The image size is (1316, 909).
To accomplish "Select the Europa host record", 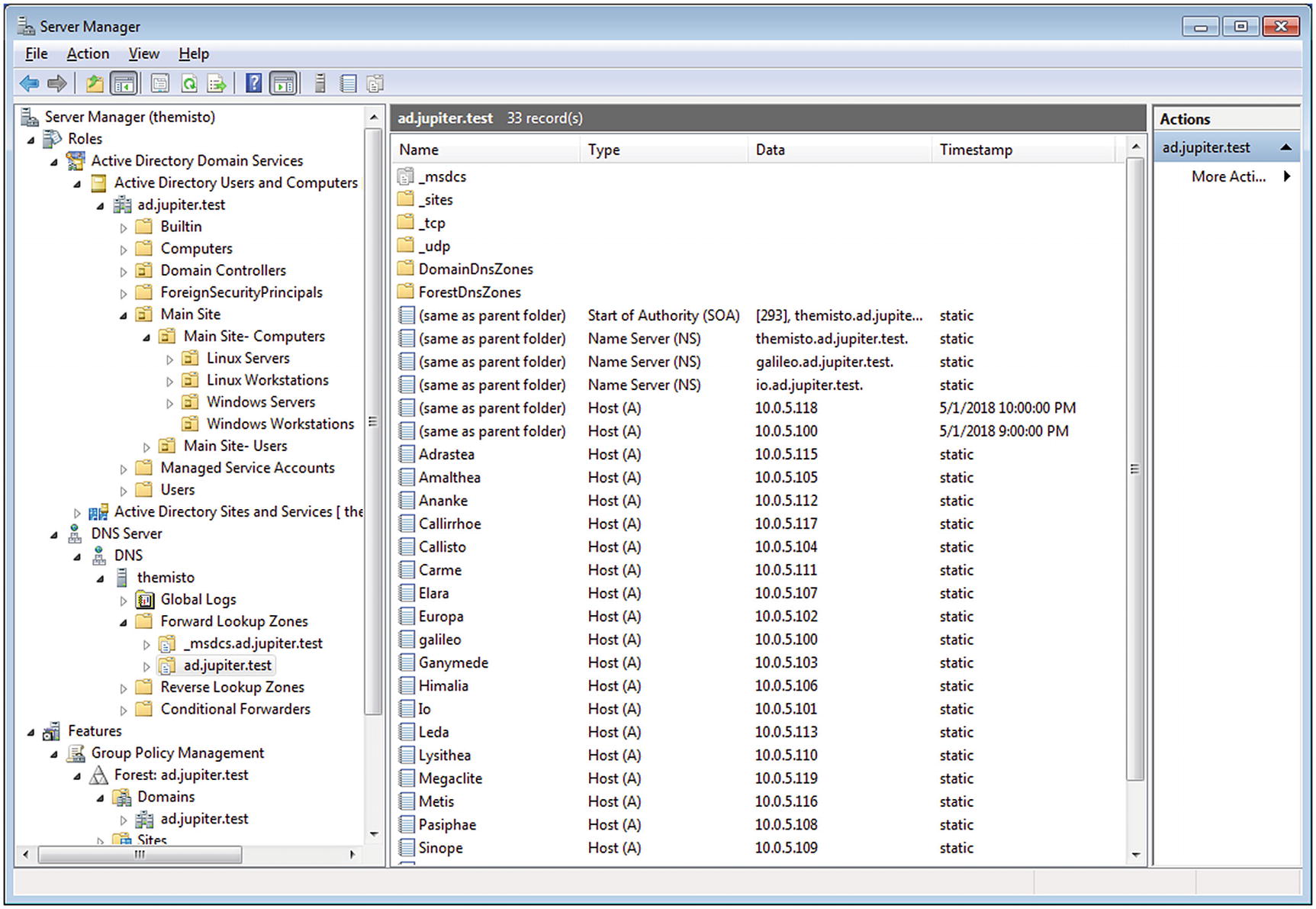I will 441,616.
